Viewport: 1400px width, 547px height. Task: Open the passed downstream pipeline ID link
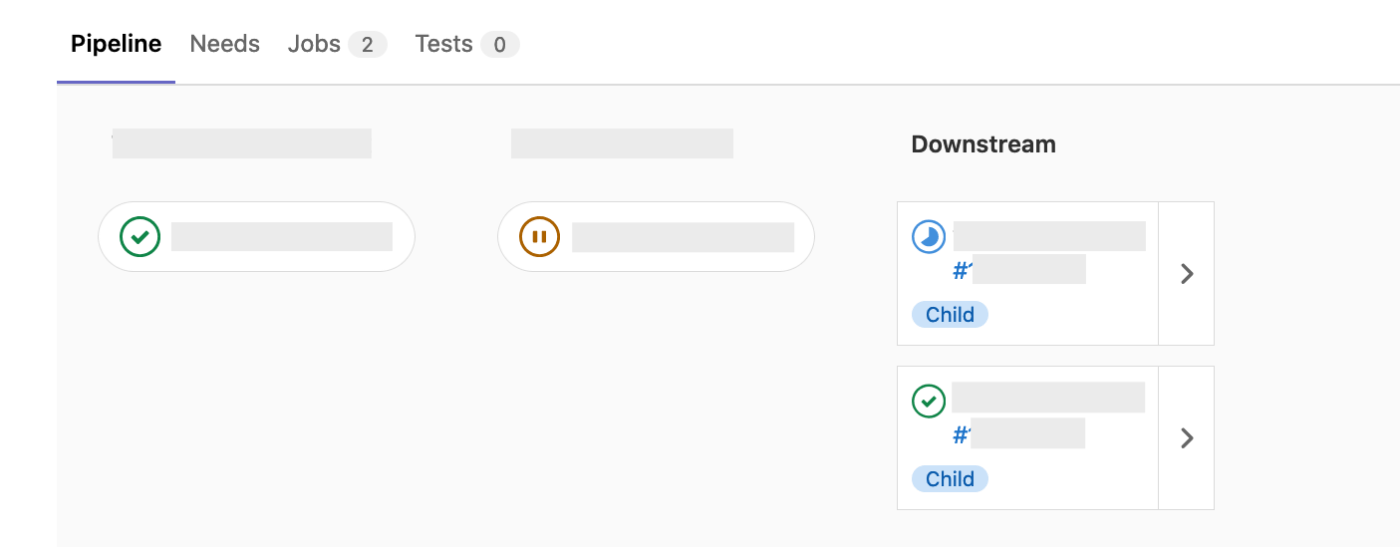[1018, 434]
